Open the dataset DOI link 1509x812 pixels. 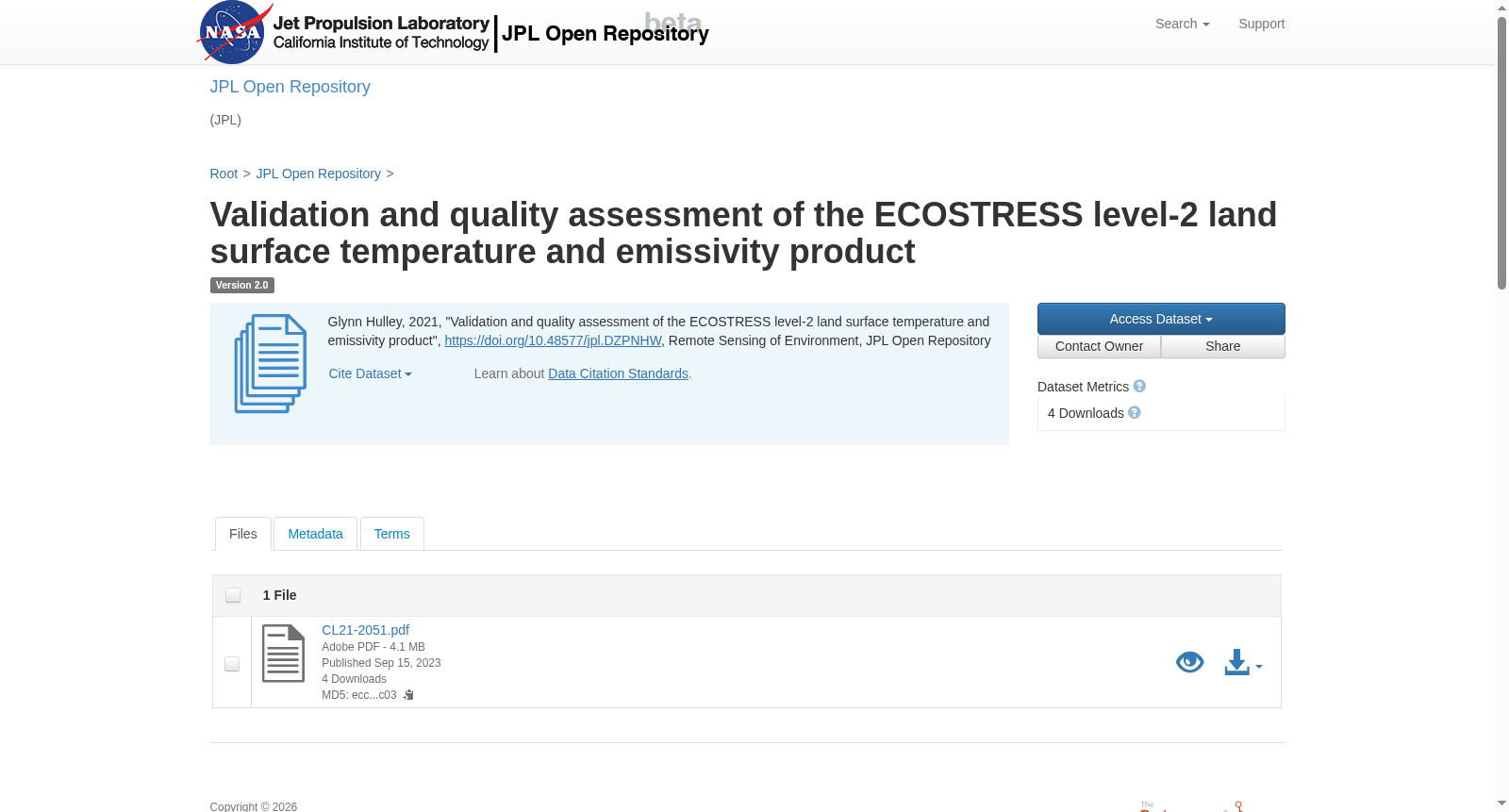click(x=553, y=340)
